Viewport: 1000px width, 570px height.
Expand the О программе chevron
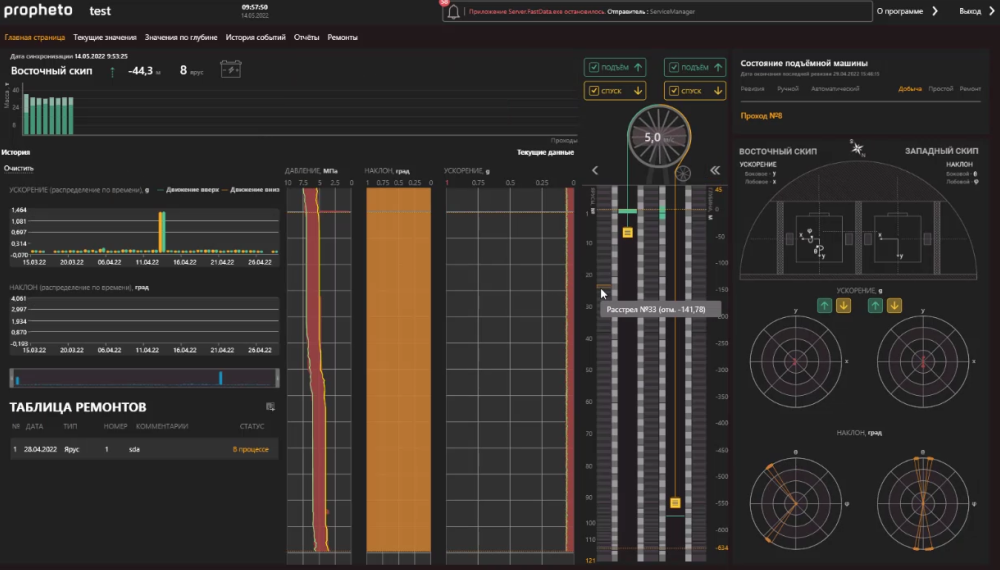pos(935,11)
